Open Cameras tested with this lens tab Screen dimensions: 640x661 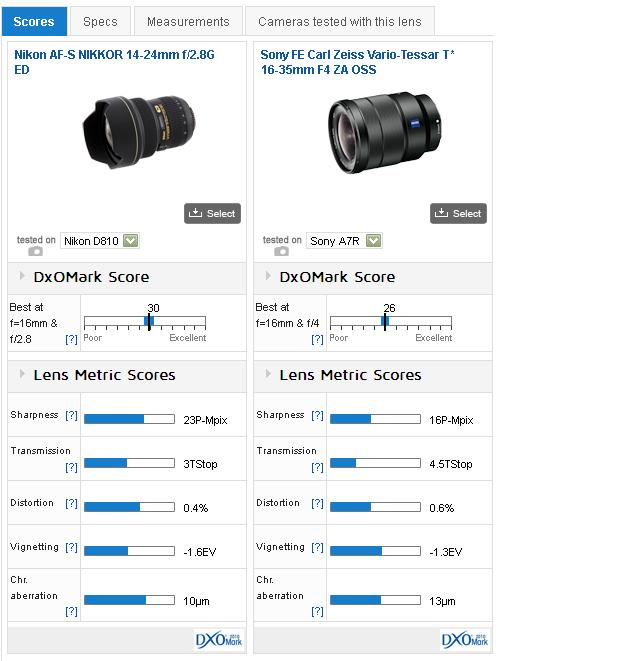click(x=340, y=21)
